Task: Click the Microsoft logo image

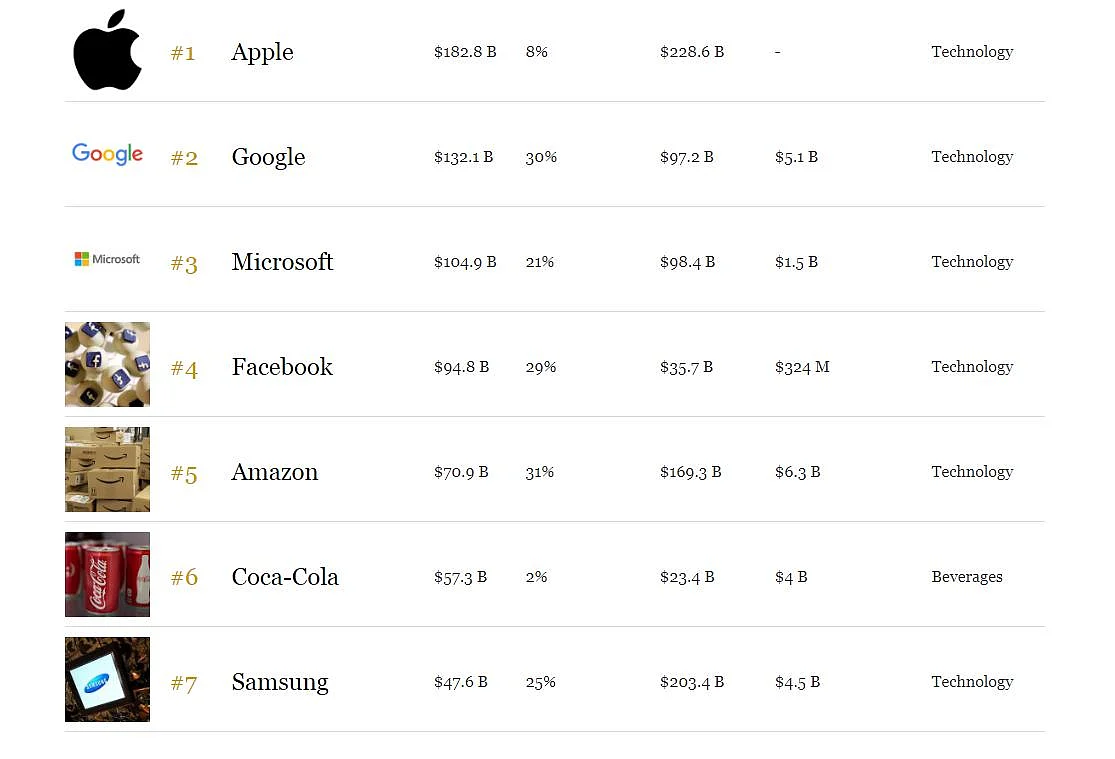Action: pyautogui.click(x=107, y=259)
